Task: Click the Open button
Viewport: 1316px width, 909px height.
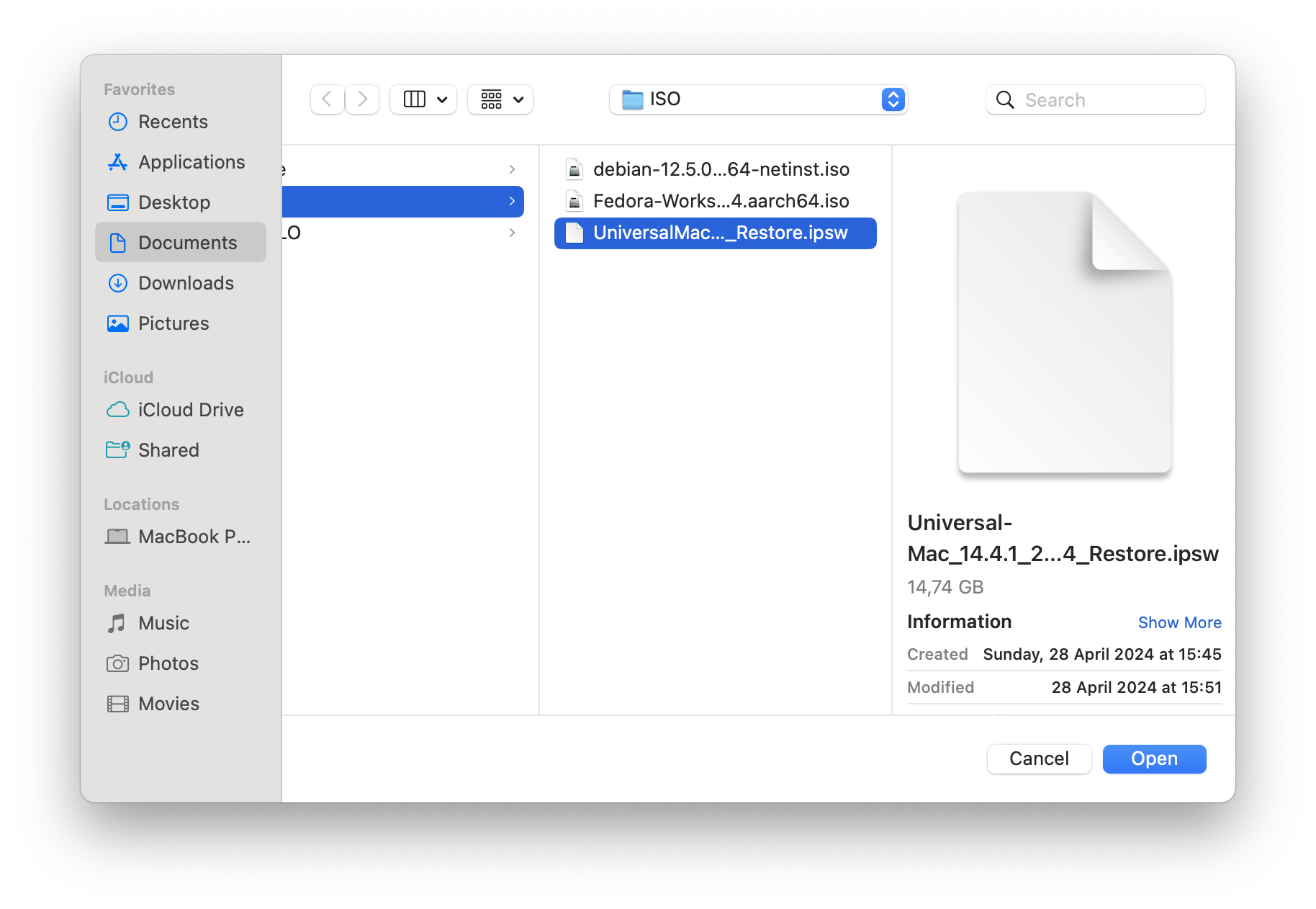Action: [x=1154, y=758]
